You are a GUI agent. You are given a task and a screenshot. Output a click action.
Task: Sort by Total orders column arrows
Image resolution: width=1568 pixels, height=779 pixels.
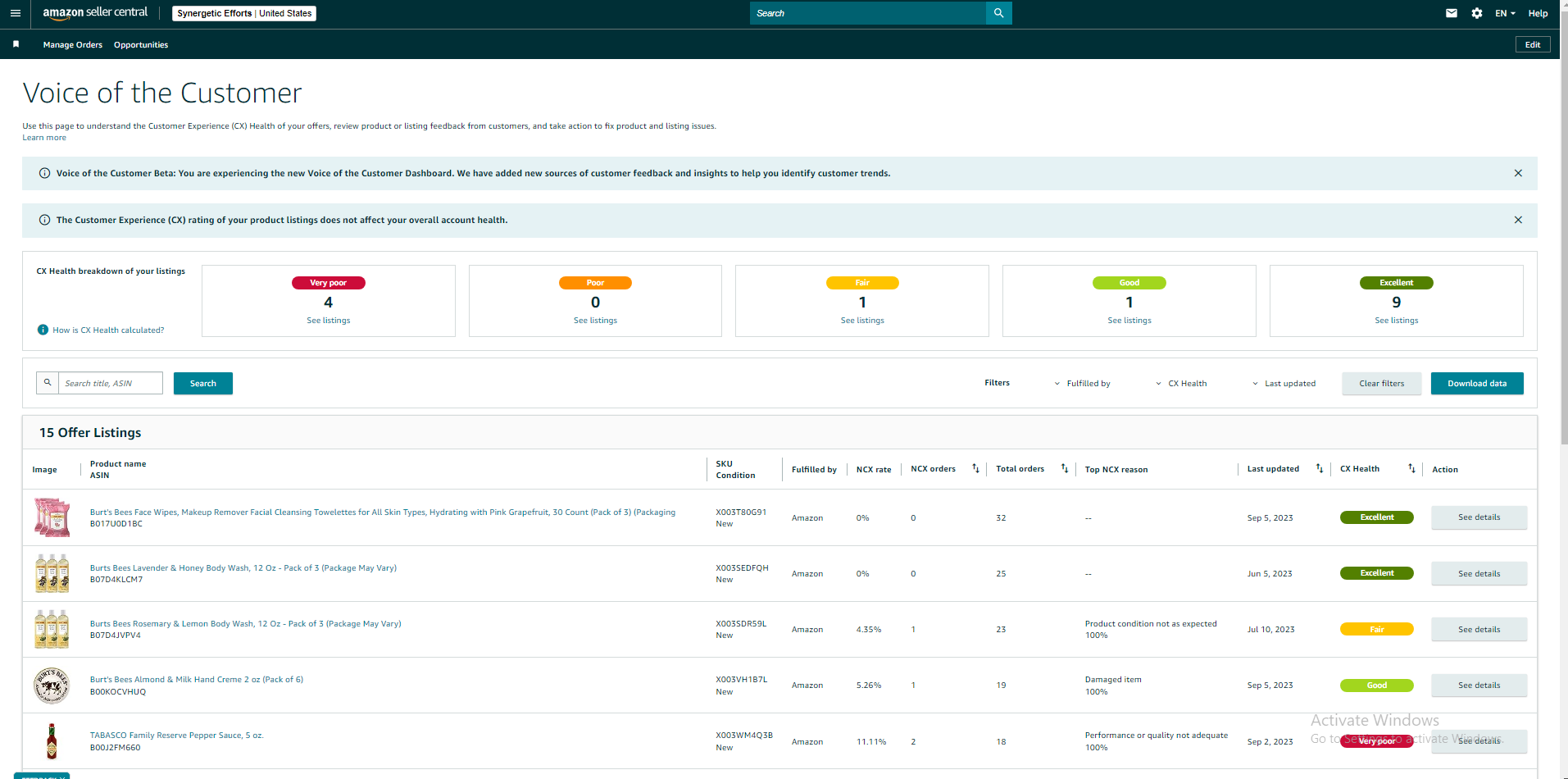click(x=1064, y=468)
